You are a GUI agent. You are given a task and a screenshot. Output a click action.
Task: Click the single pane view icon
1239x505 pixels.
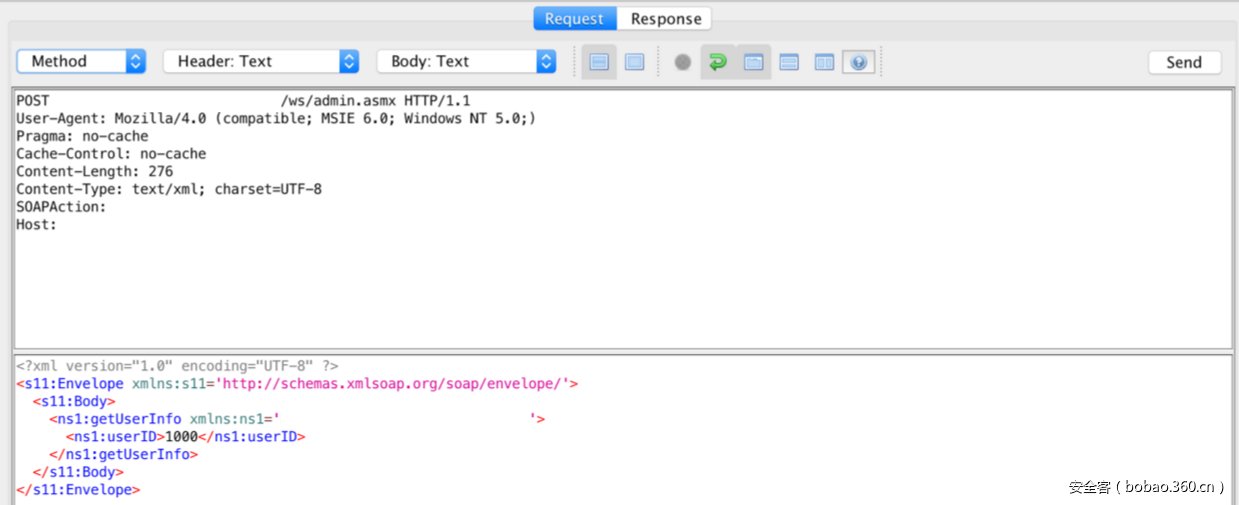(634, 62)
